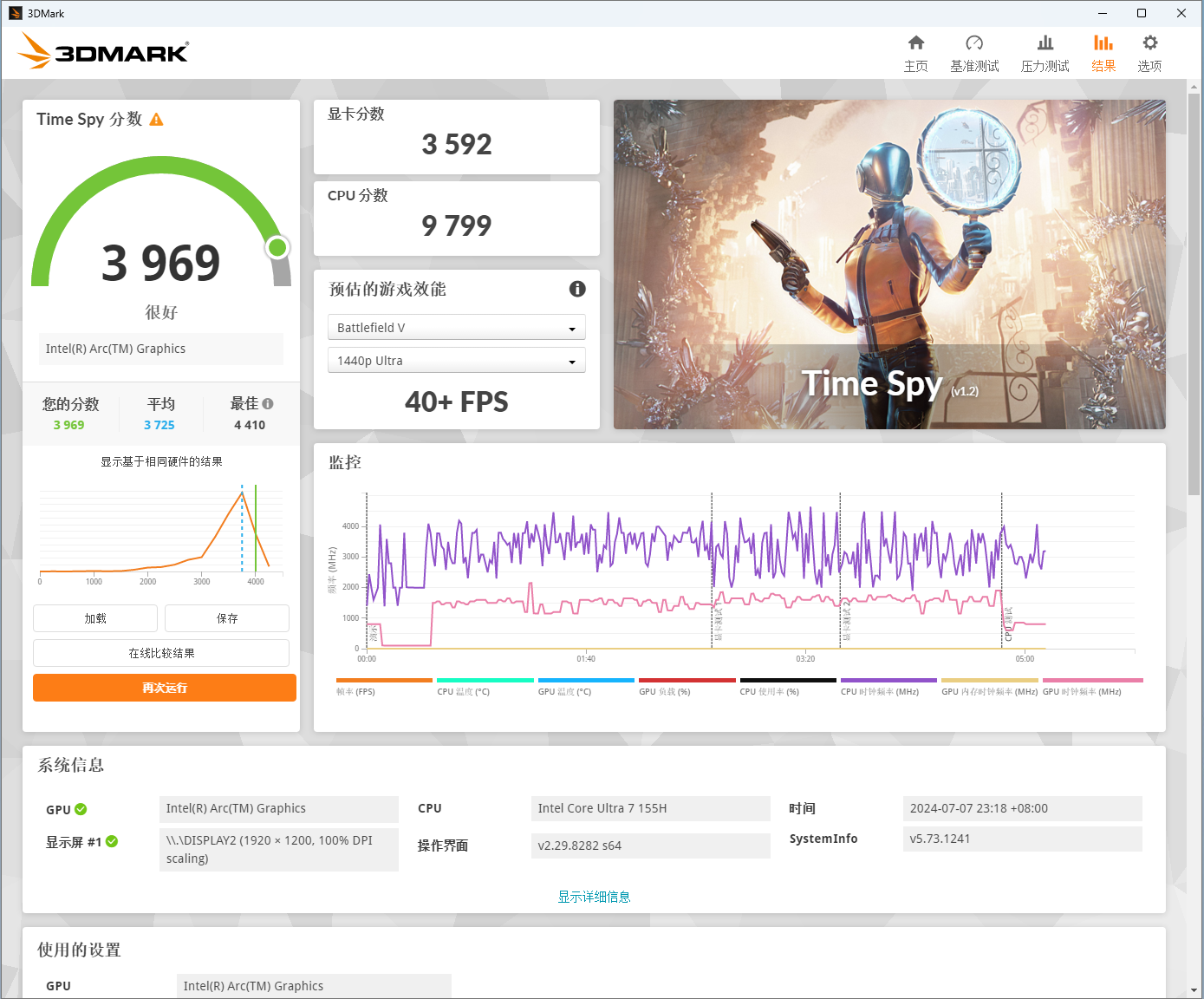Click the orange 再次运行 button

165,688
